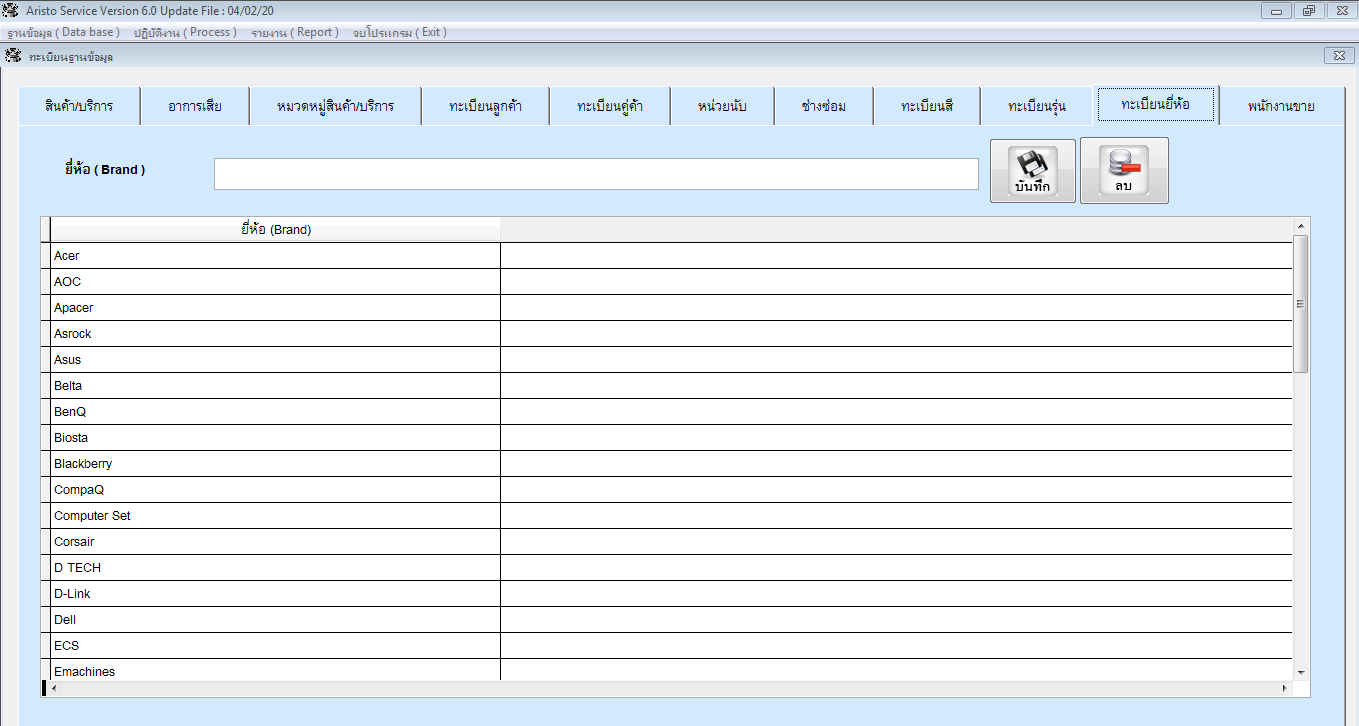Viewport: 1359px width, 726px height.
Task: Click the ทะเบียนฐานข้อมูล inner window icon
Action: point(13,56)
